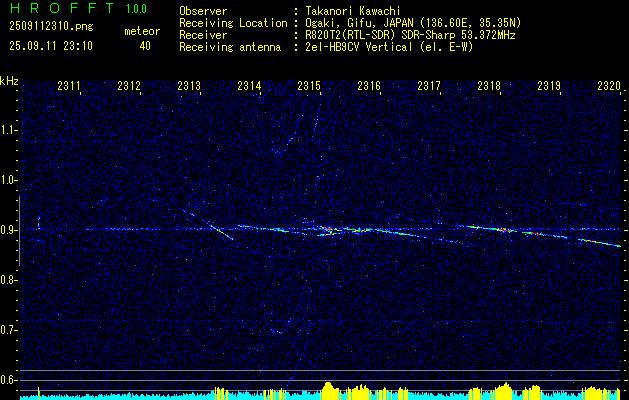Screen dimensions: 629x400
Task: Click the 1.1 kHz axis label
Action: pos(8,130)
